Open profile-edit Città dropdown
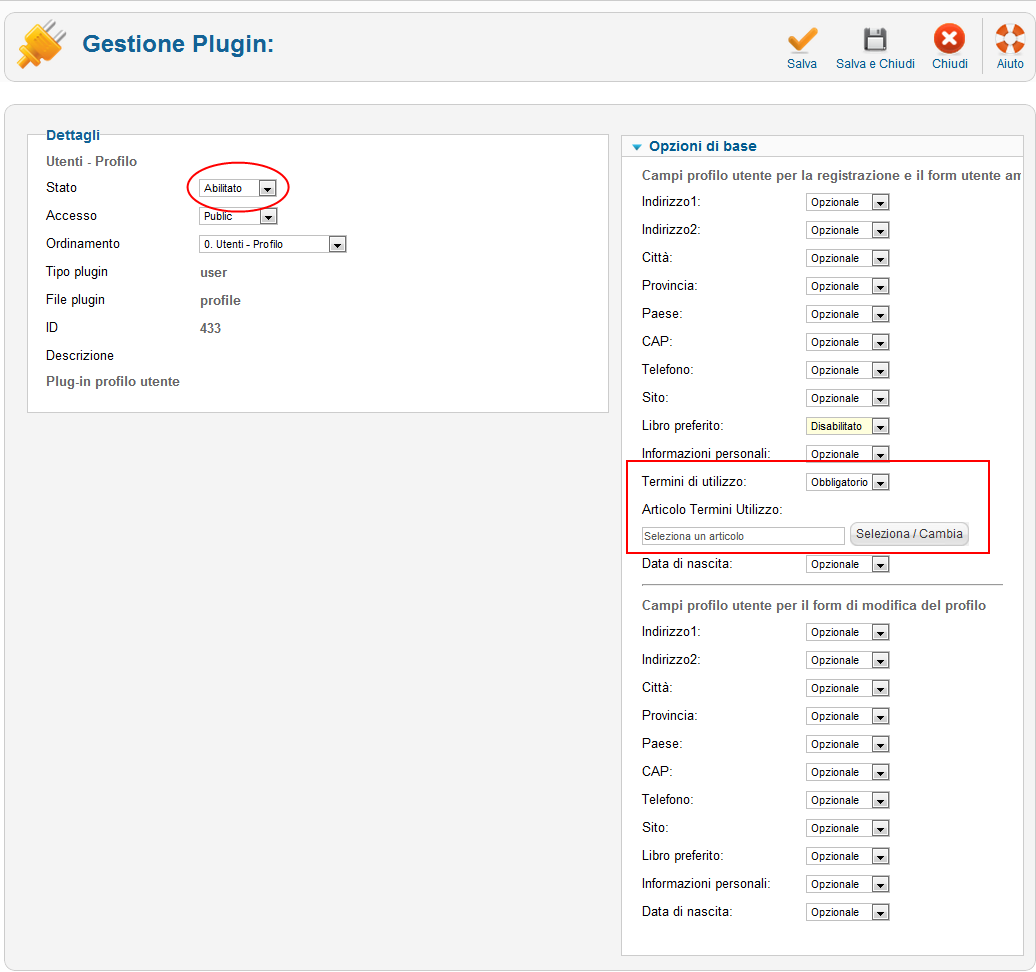Image resolution: width=1036 pixels, height=972 pixels. [847, 689]
